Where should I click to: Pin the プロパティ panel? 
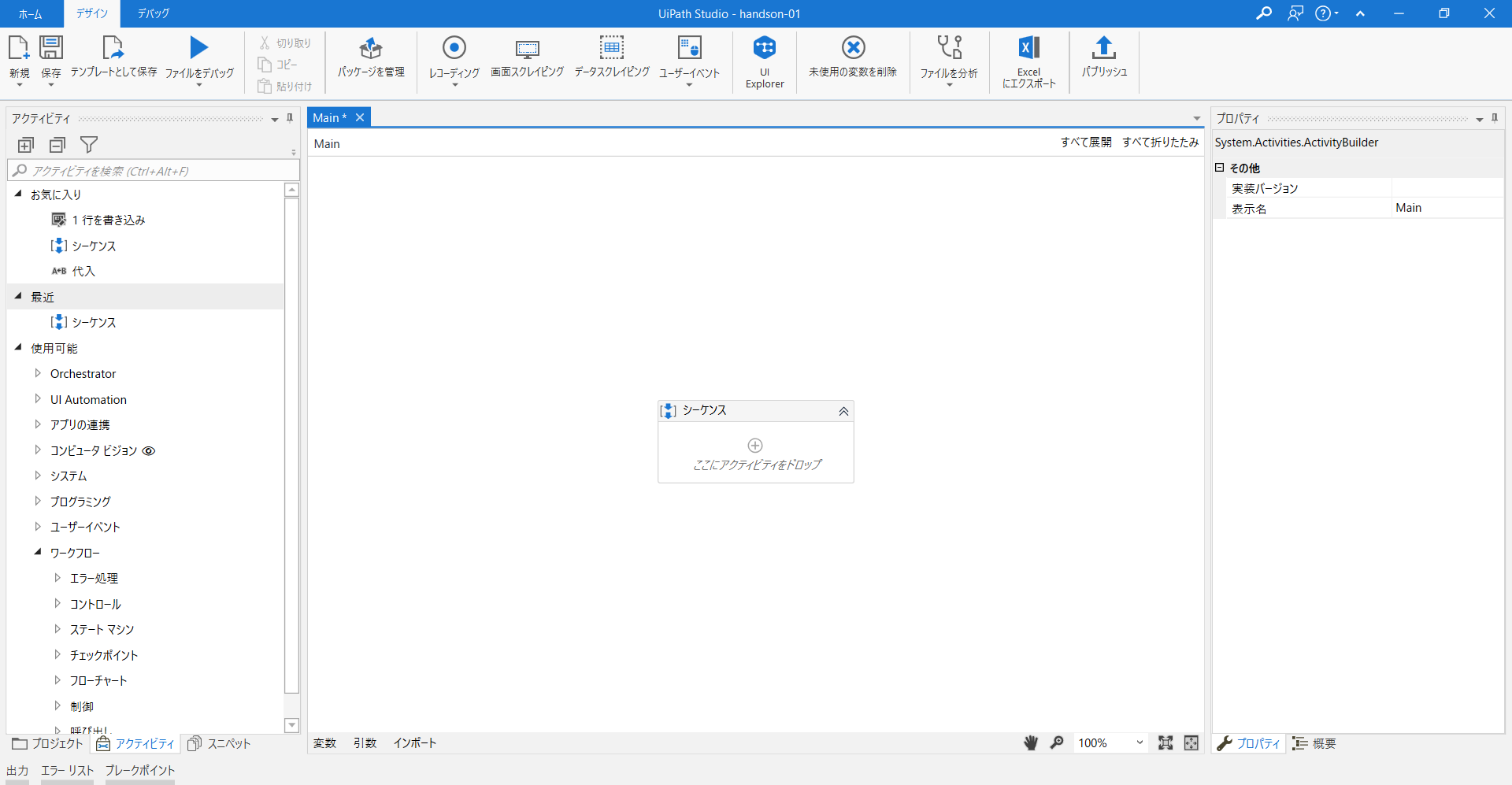click(1495, 118)
